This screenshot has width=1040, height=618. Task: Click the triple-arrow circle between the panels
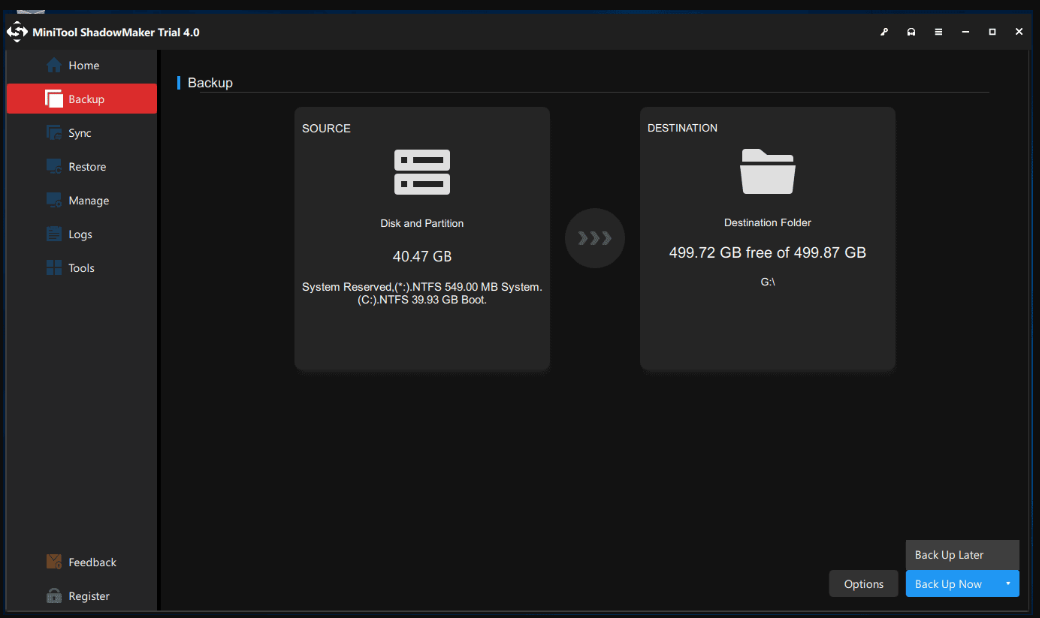[x=595, y=239]
